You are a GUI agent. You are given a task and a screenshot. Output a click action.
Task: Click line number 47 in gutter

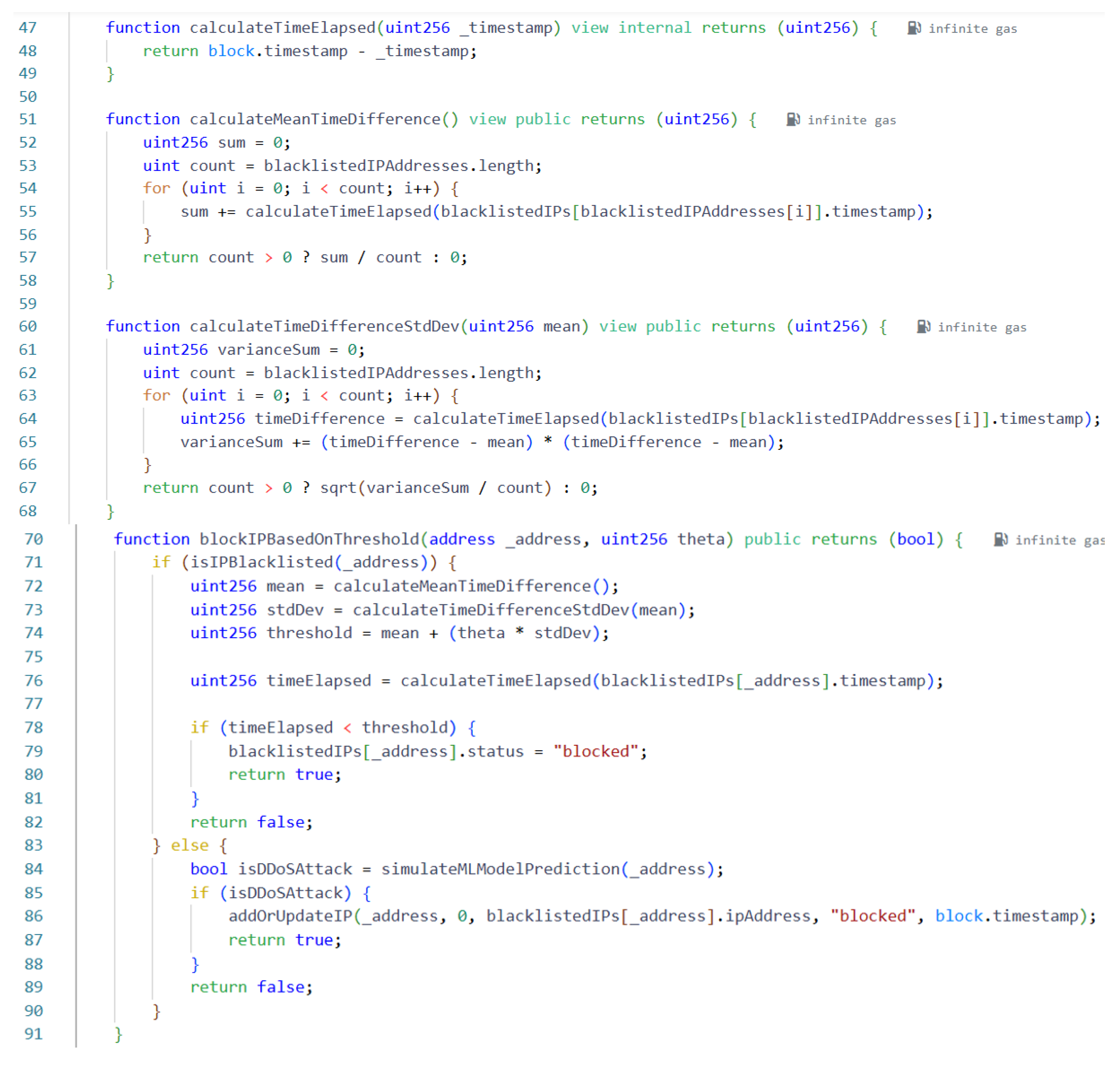(27, 28)
